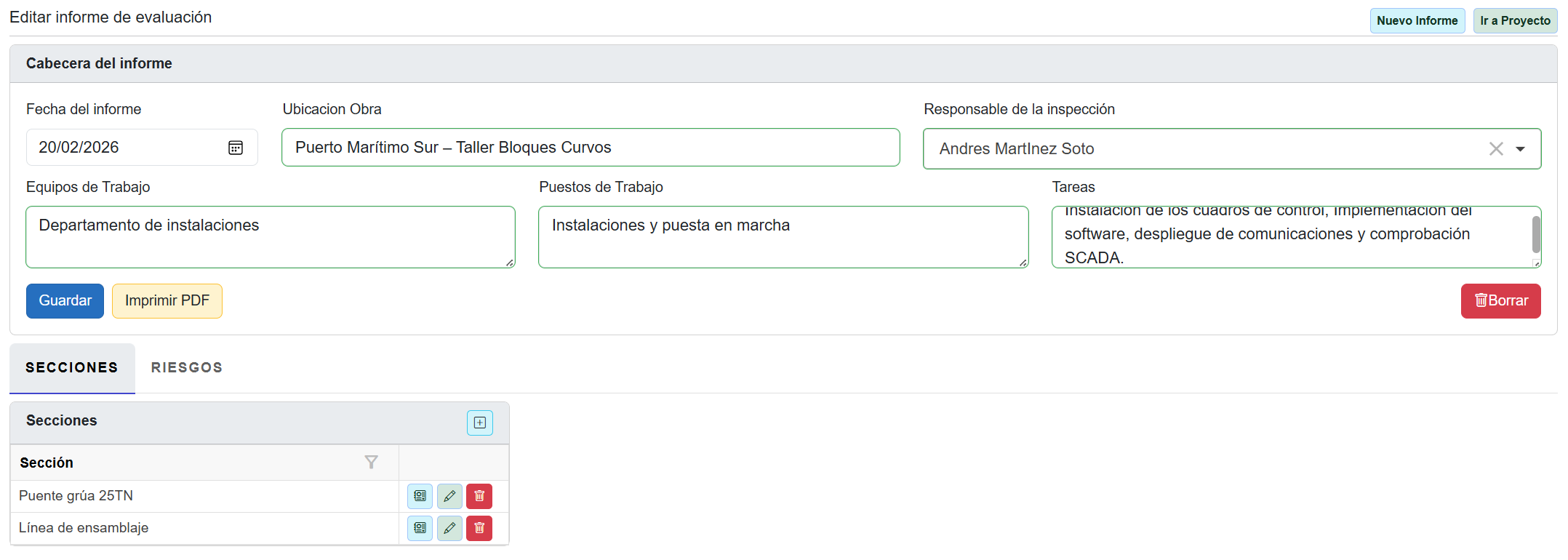Delete the Puente grúa 25TN section
The image size is (1568, 560).
coord(479,496)
